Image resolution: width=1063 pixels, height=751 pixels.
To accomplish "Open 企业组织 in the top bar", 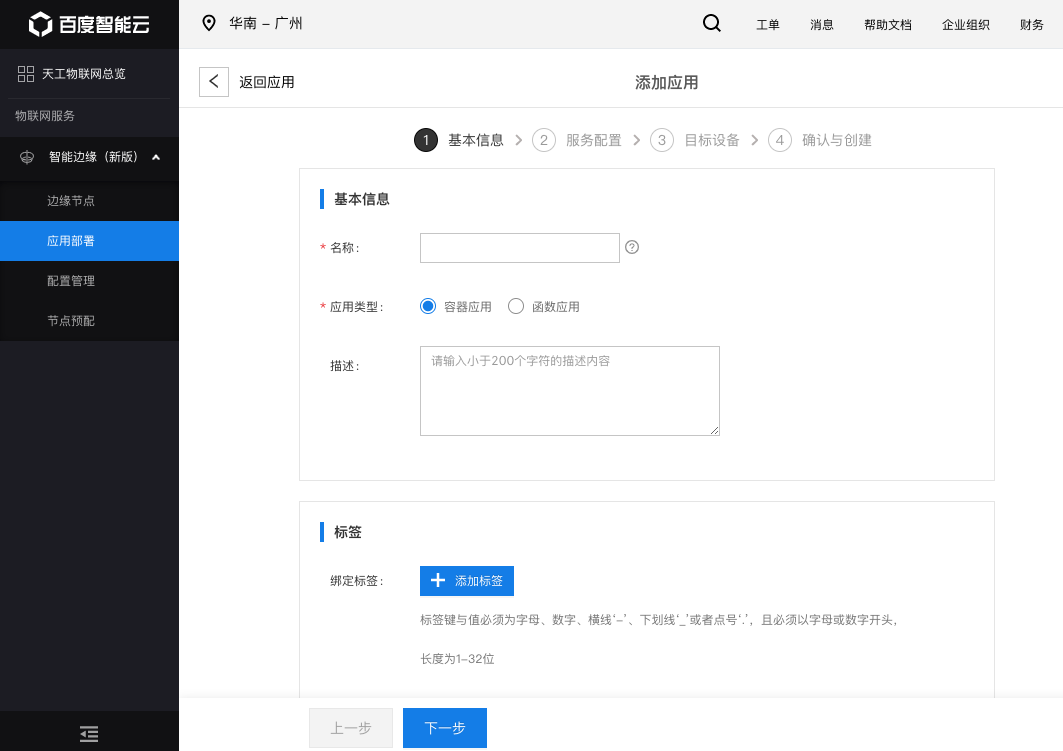I will 965,25.
